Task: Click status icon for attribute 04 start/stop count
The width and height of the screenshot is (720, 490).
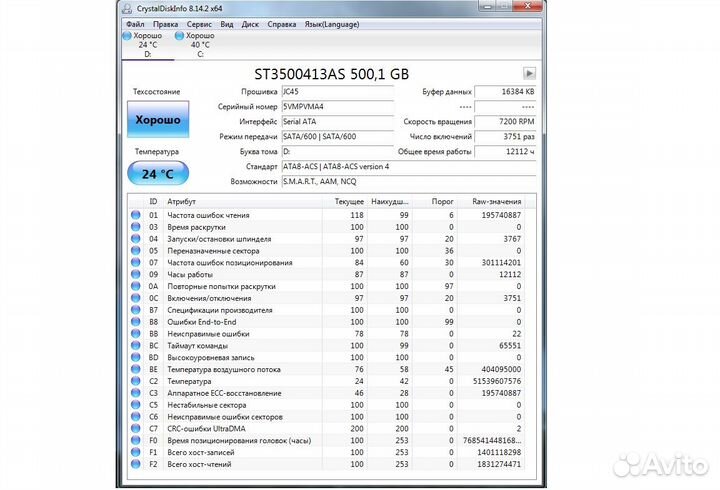Action: (135, 238)
